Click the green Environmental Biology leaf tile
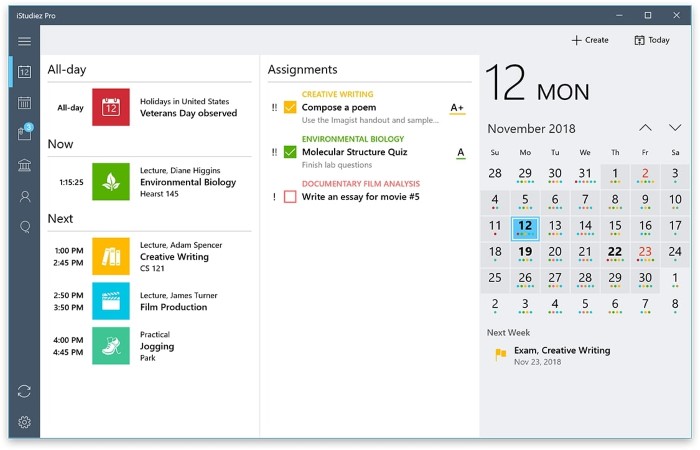The image size is (700, 450). [x=111, y=182]
